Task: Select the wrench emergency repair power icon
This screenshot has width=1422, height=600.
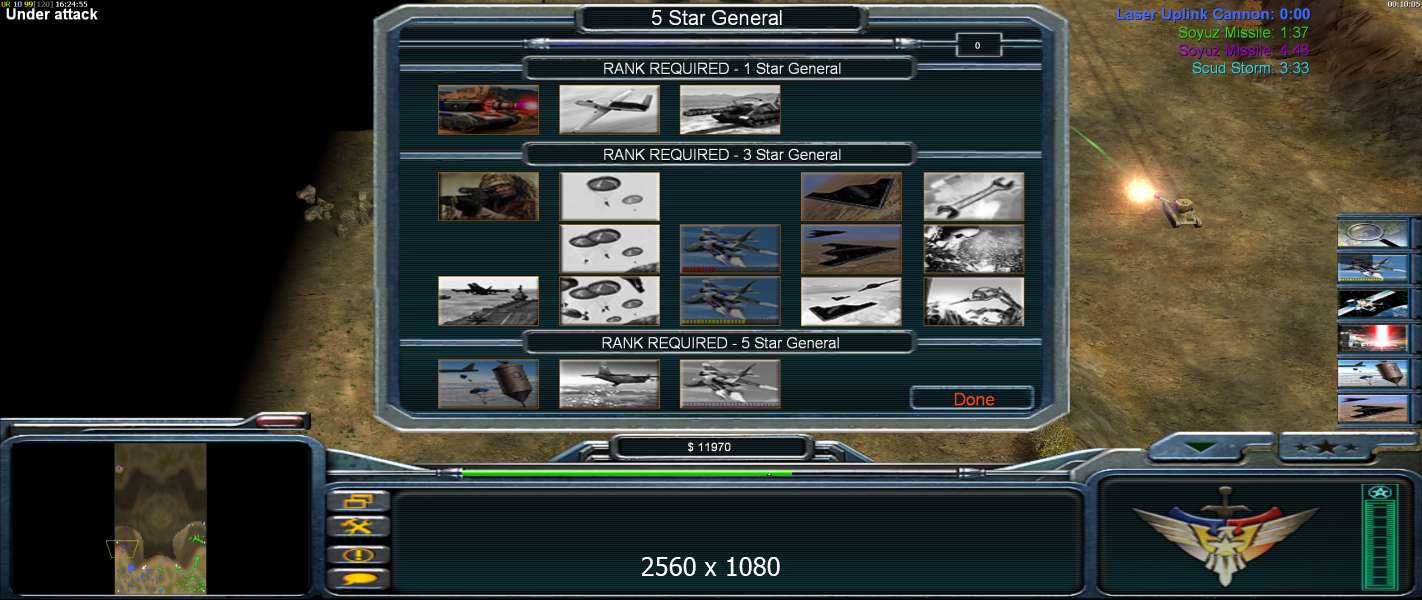Action: click(973, 197)
